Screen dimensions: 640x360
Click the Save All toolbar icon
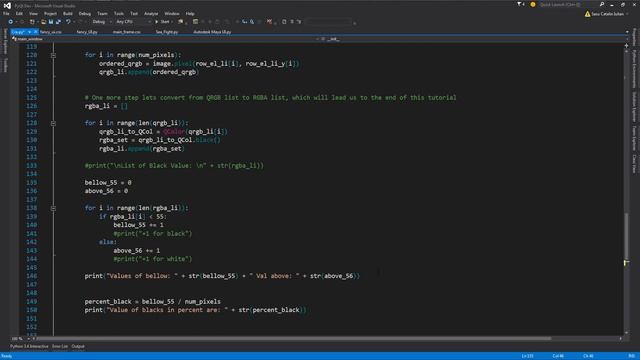tap(58, 22)
